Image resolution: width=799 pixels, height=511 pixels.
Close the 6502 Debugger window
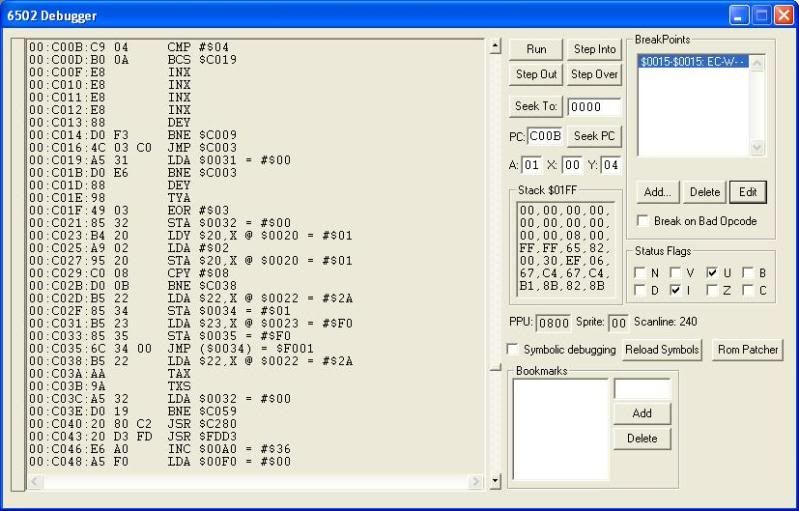pyautogui.click(x=784, y=15)
